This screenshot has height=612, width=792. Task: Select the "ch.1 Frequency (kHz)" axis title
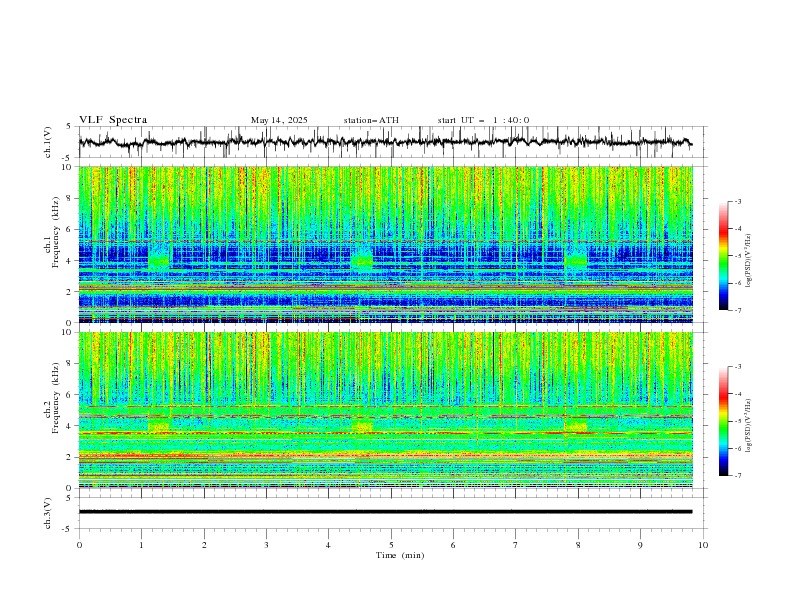52,231
